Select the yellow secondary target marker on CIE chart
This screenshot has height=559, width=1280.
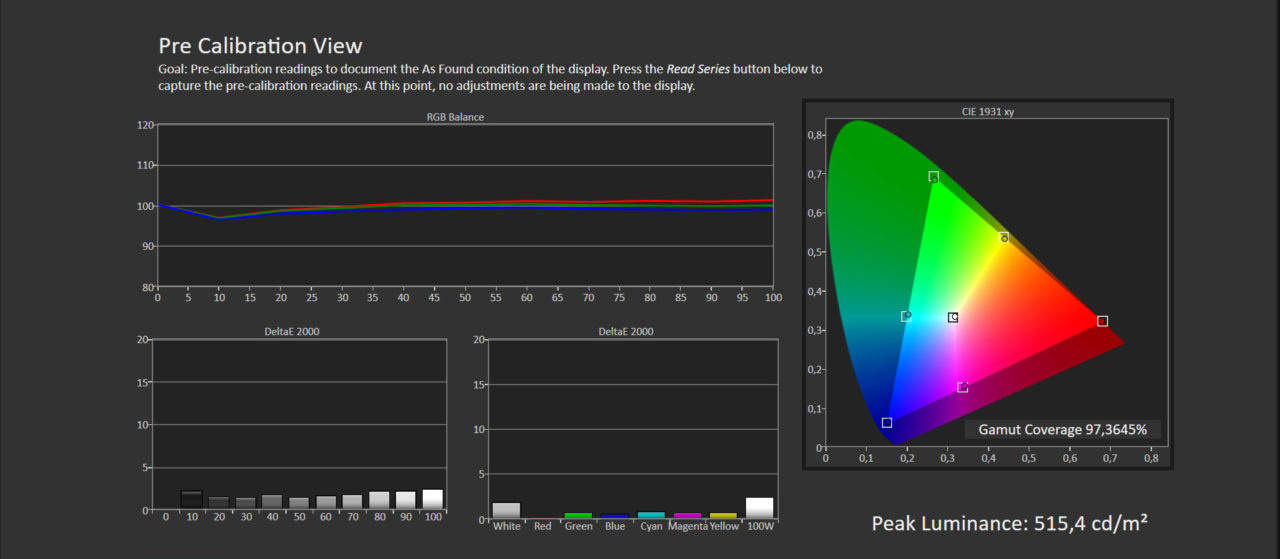coord(1004,237)
